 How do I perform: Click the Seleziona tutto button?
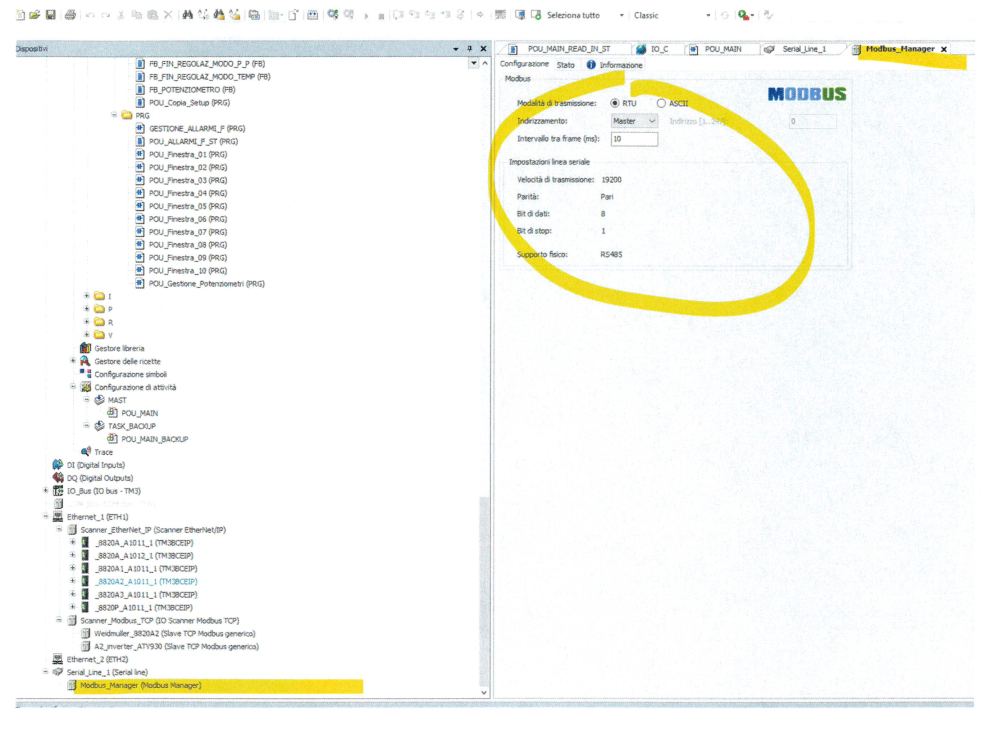tap(572, 15)
